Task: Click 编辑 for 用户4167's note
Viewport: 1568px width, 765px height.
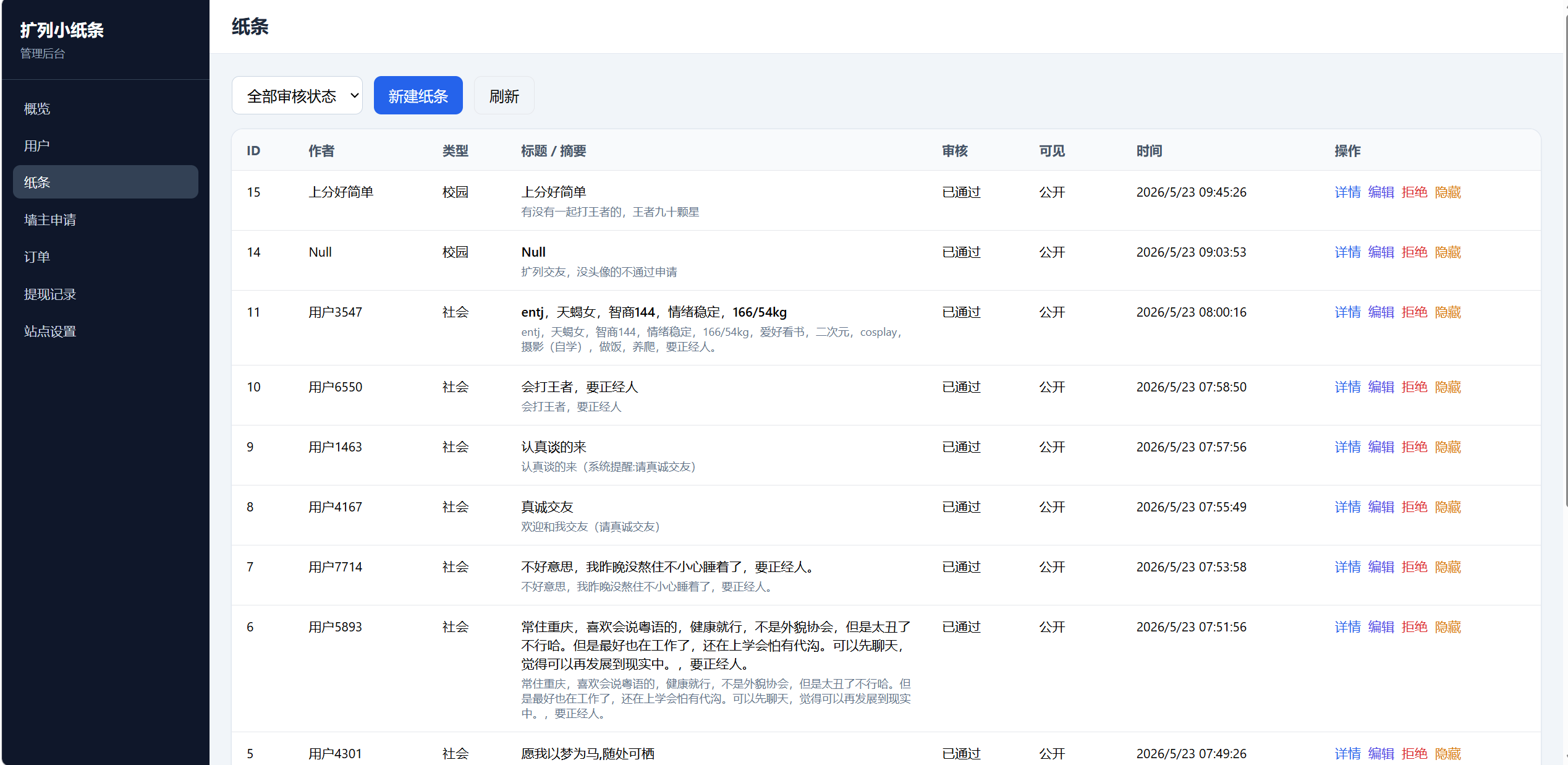Action: (1381, 507)
